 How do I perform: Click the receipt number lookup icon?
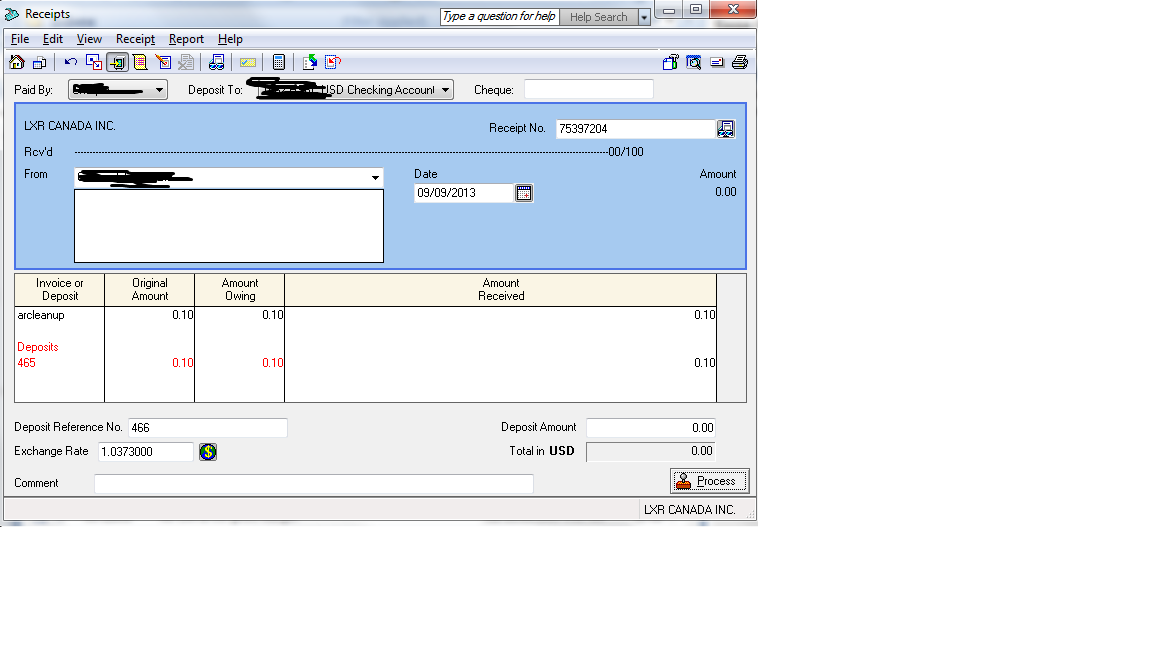click(726, 129)
